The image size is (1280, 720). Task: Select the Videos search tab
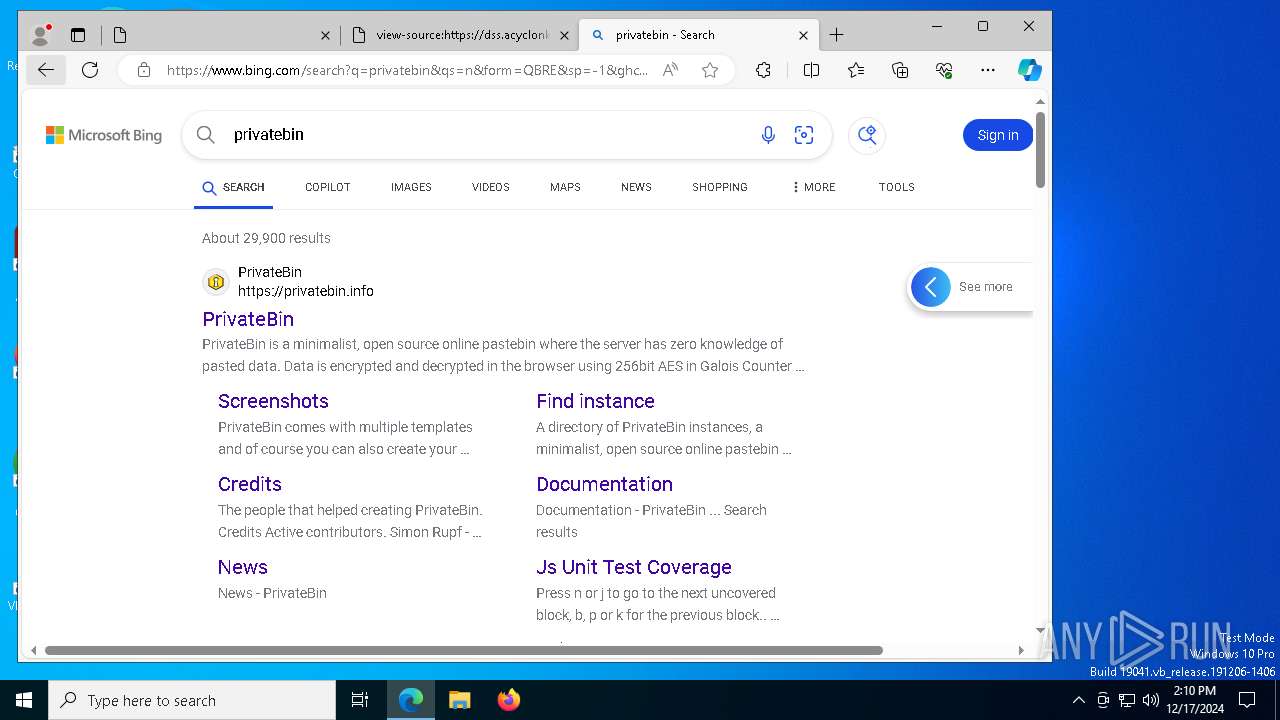click(491, 187)
